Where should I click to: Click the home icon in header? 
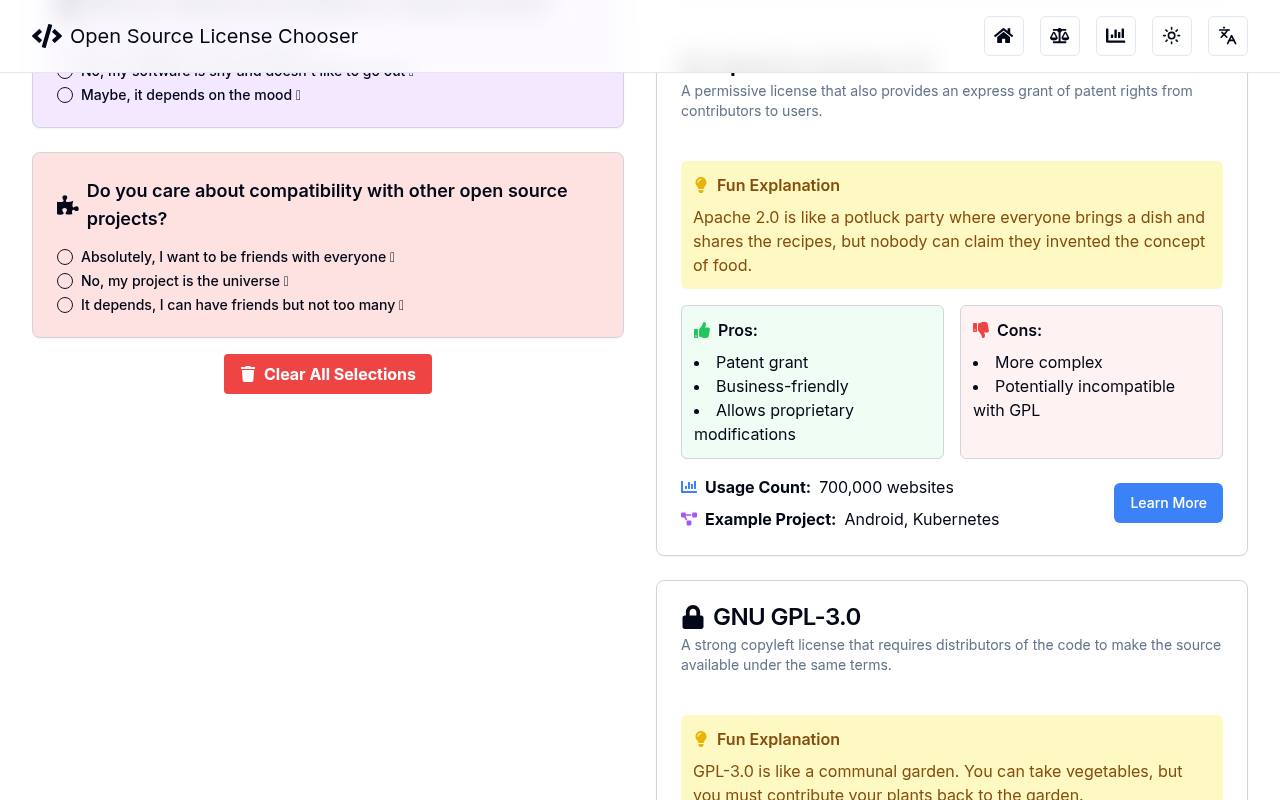point(1003,36)
